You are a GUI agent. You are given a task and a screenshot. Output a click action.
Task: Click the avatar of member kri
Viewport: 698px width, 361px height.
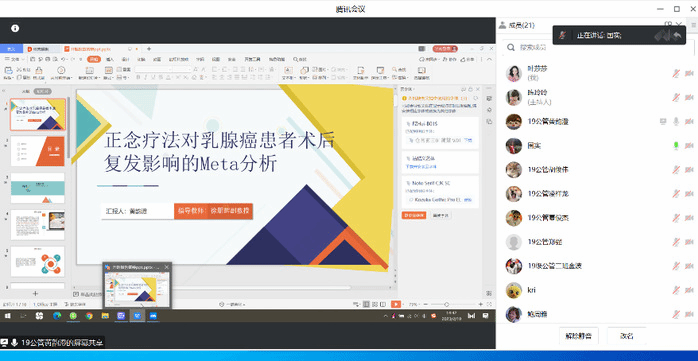coord(514,290)
